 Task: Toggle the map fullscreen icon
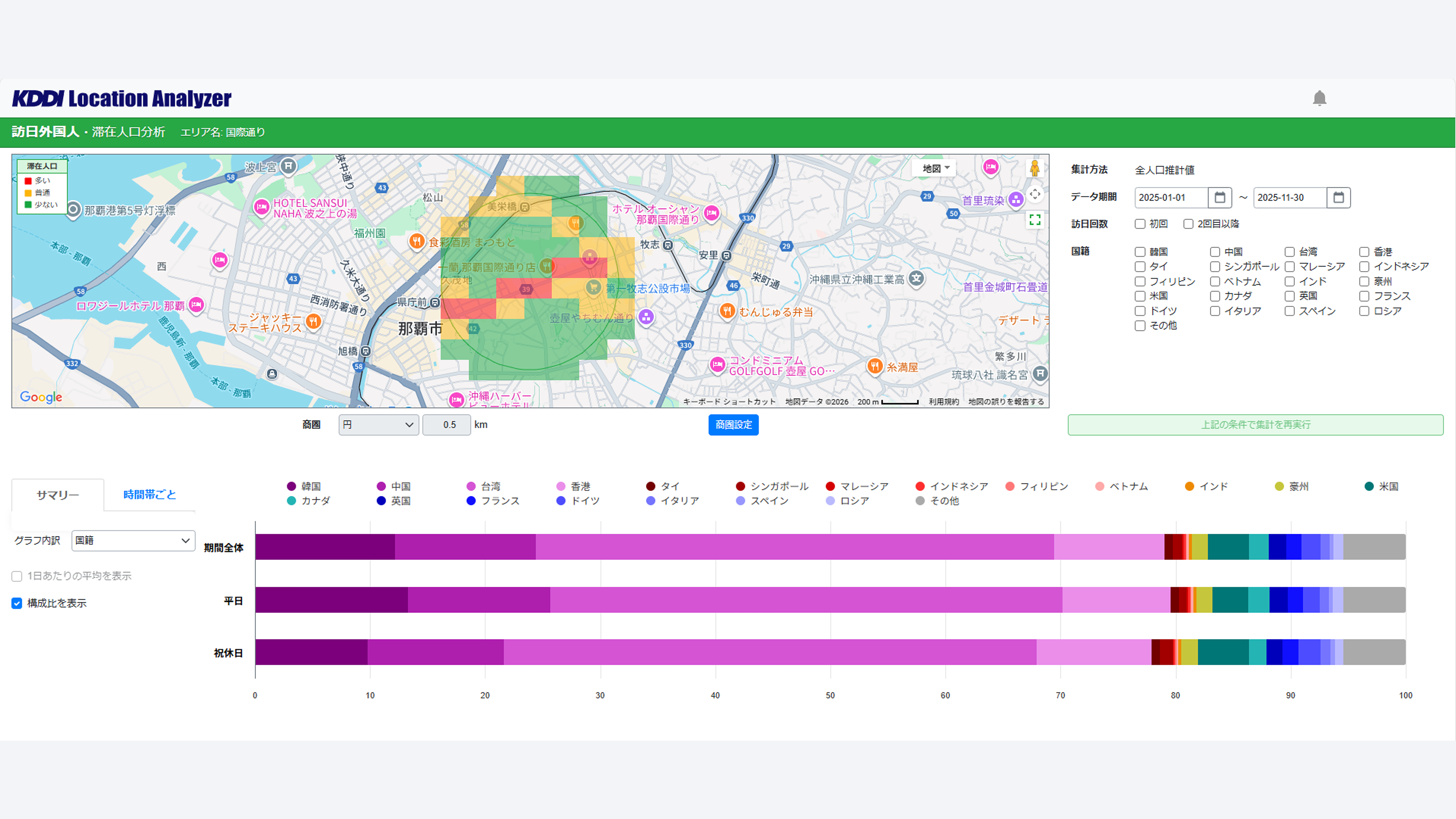[x=1035, y=220]
